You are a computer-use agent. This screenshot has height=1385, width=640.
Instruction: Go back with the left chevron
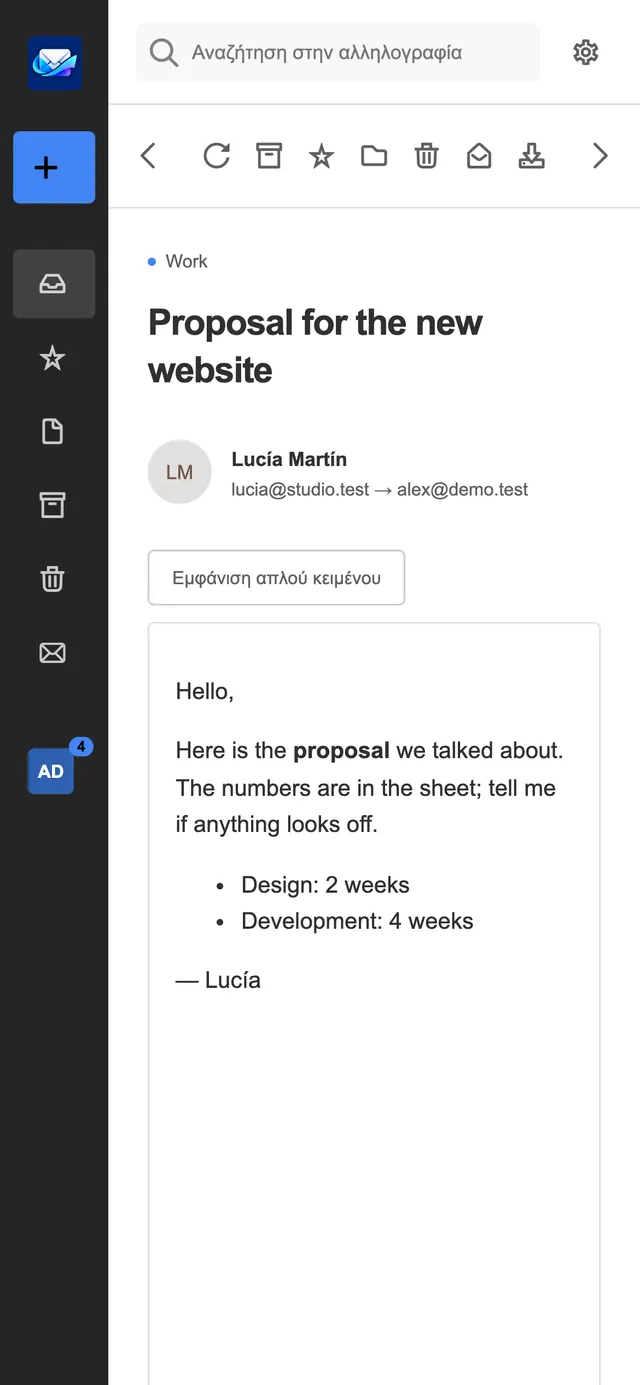point(148,156)
